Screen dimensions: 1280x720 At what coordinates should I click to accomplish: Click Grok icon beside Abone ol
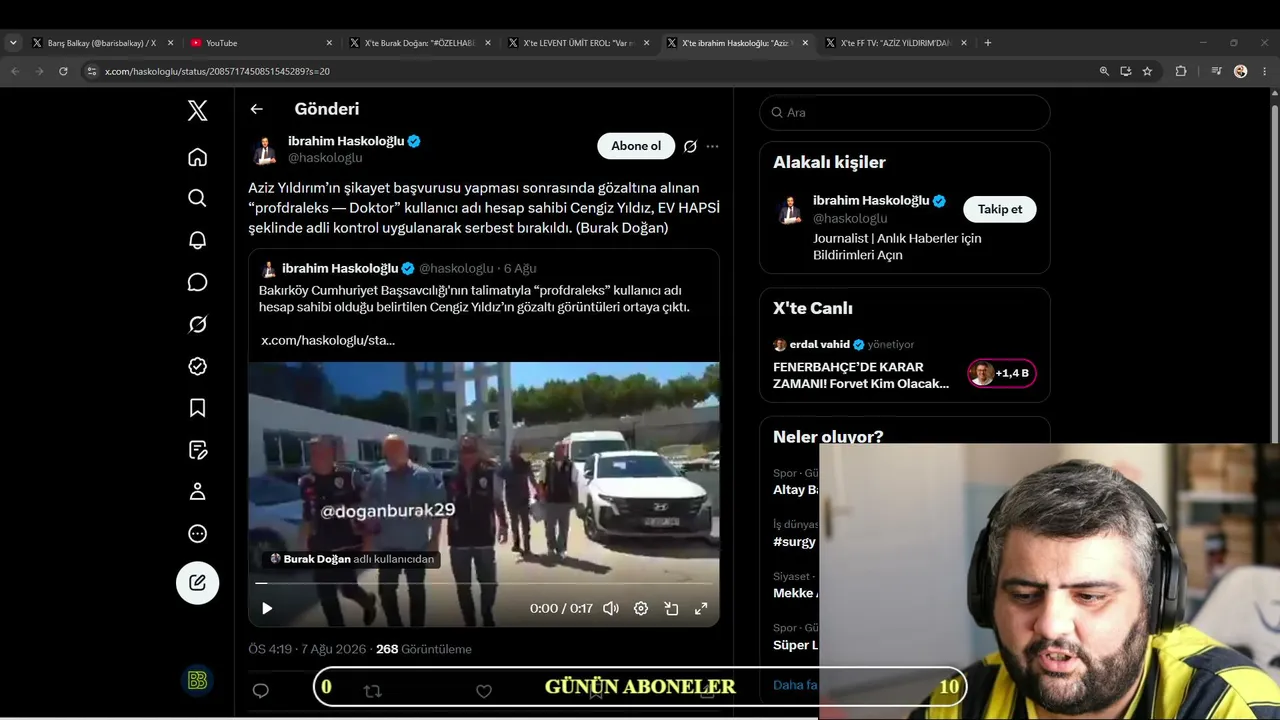tap(690, 146)
